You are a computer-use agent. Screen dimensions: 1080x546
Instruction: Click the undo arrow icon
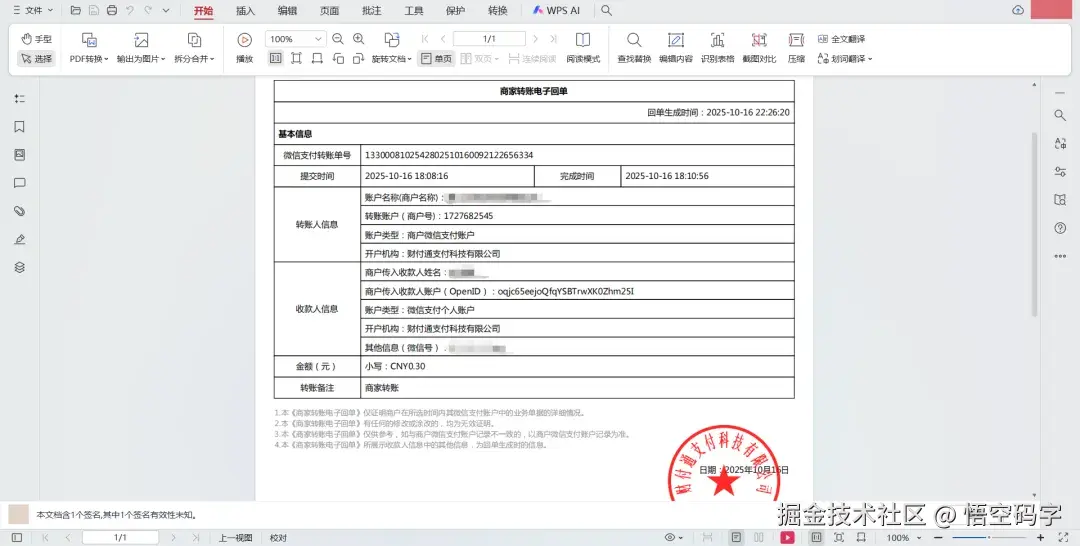point(129,10)
